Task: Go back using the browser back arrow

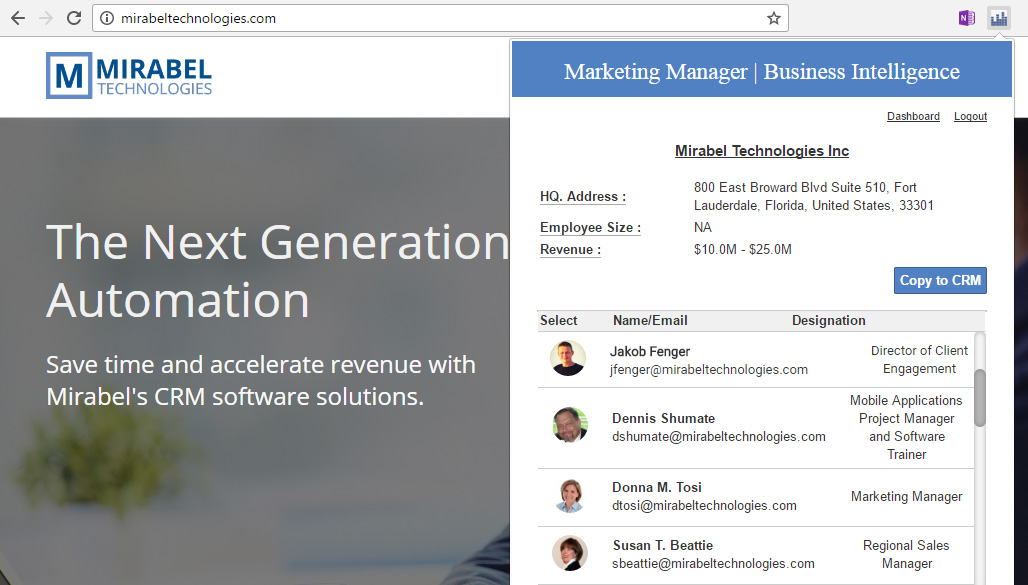Action: 18,18
